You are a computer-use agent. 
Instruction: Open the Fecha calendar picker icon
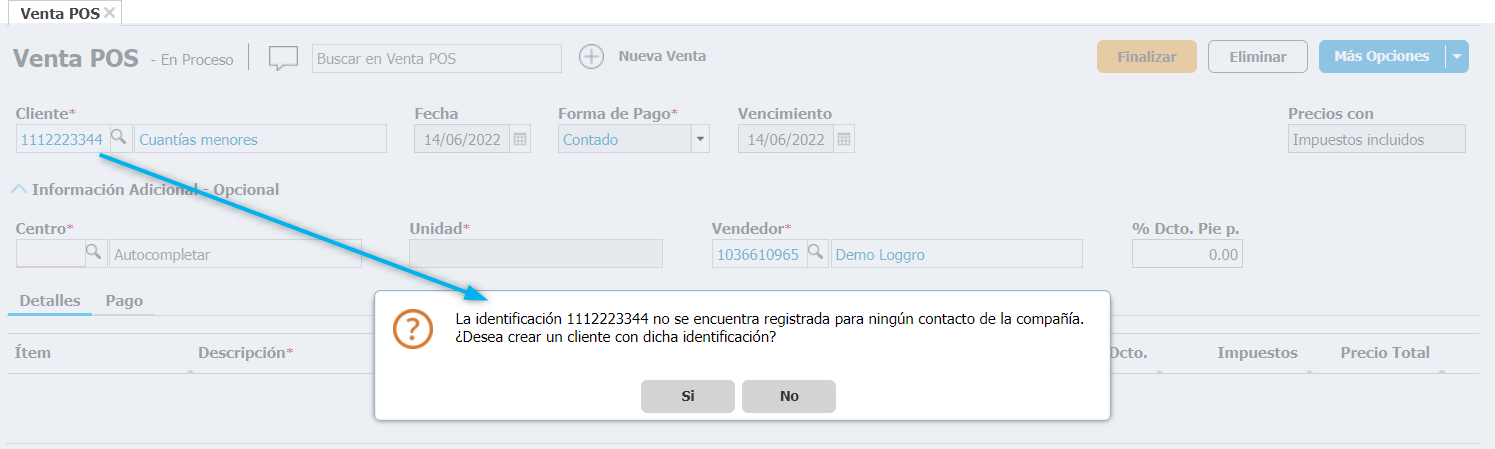coord(520,139)
